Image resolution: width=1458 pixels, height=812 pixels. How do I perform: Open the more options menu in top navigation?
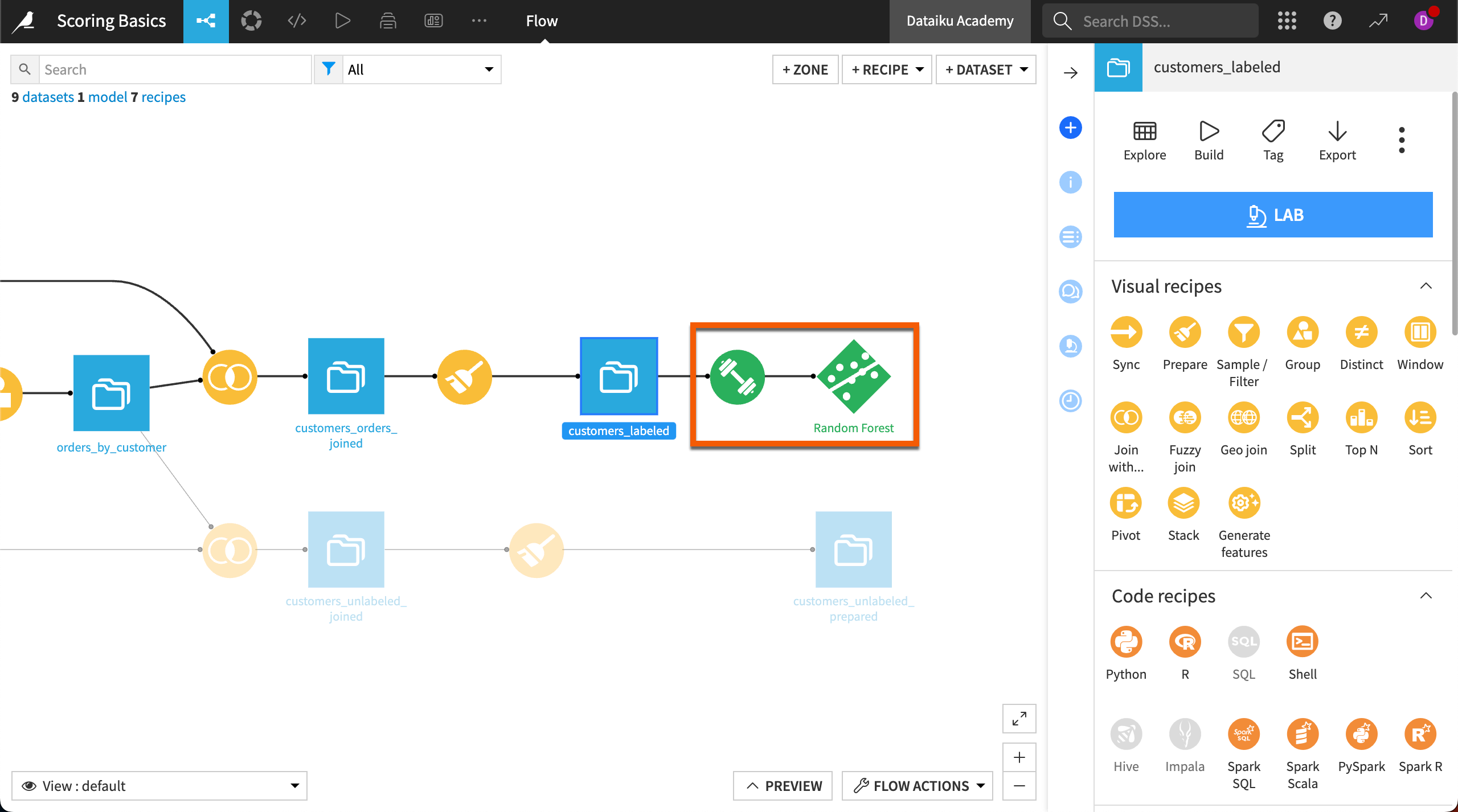pyautogui.click(x=479, y=20)
